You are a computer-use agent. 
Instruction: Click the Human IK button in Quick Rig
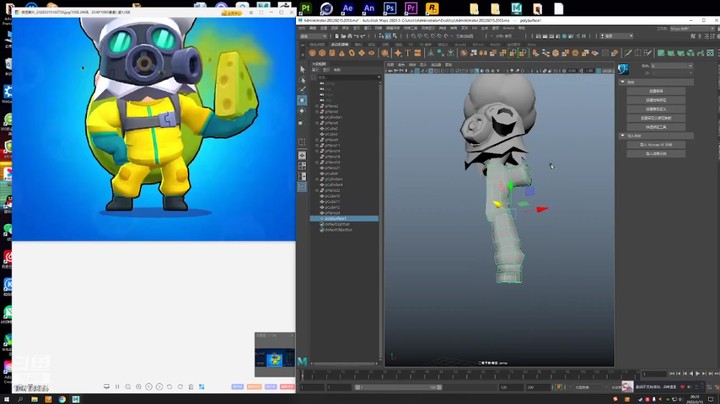click(x=656, y=145)
